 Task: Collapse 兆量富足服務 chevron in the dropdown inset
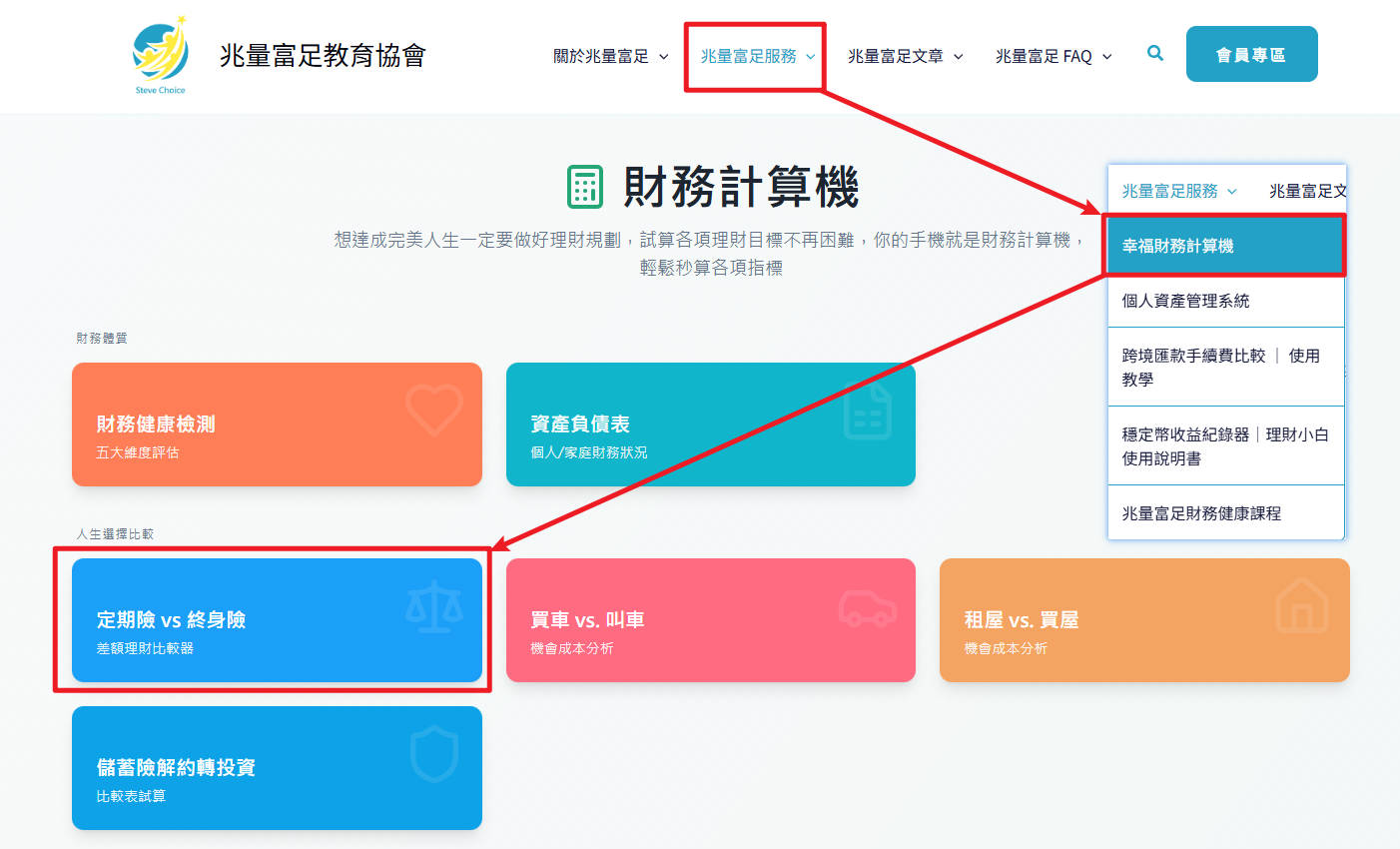[x=1232, y=192]
